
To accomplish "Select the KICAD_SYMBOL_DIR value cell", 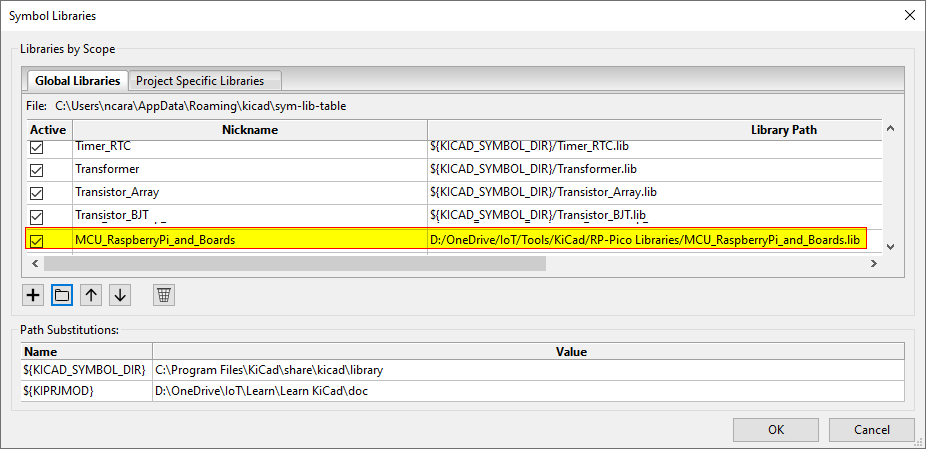I will tap(528, 370).
